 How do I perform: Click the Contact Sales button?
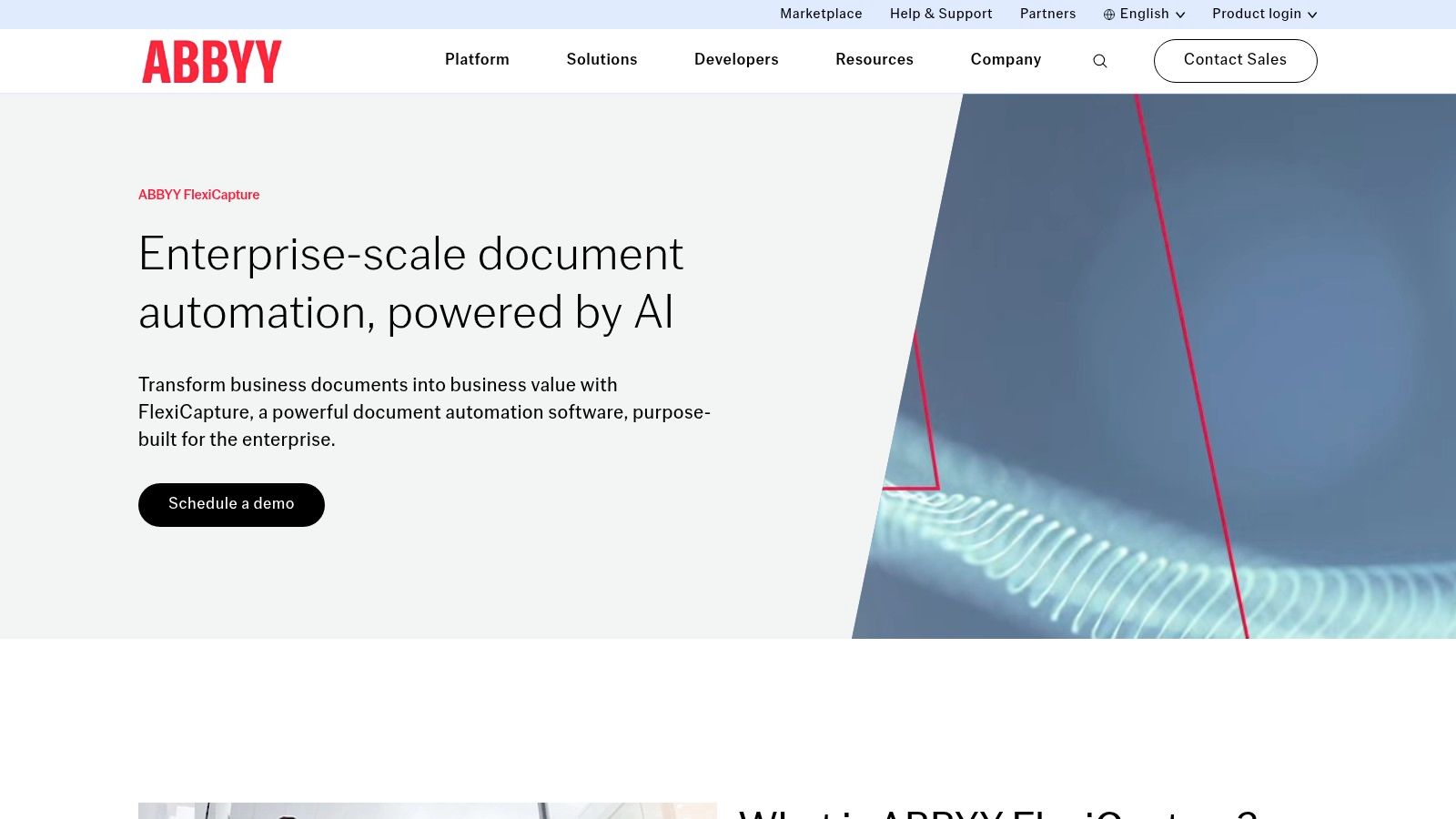(x=1235, y=60)
